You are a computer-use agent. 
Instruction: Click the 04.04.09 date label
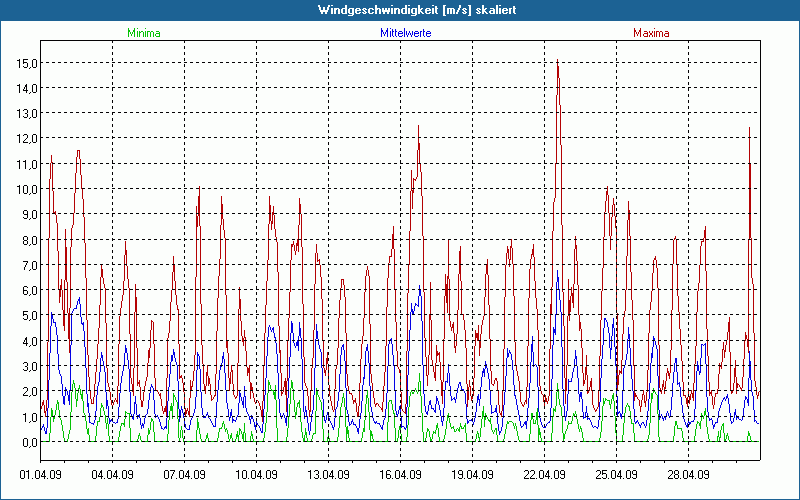pos(112,475)
